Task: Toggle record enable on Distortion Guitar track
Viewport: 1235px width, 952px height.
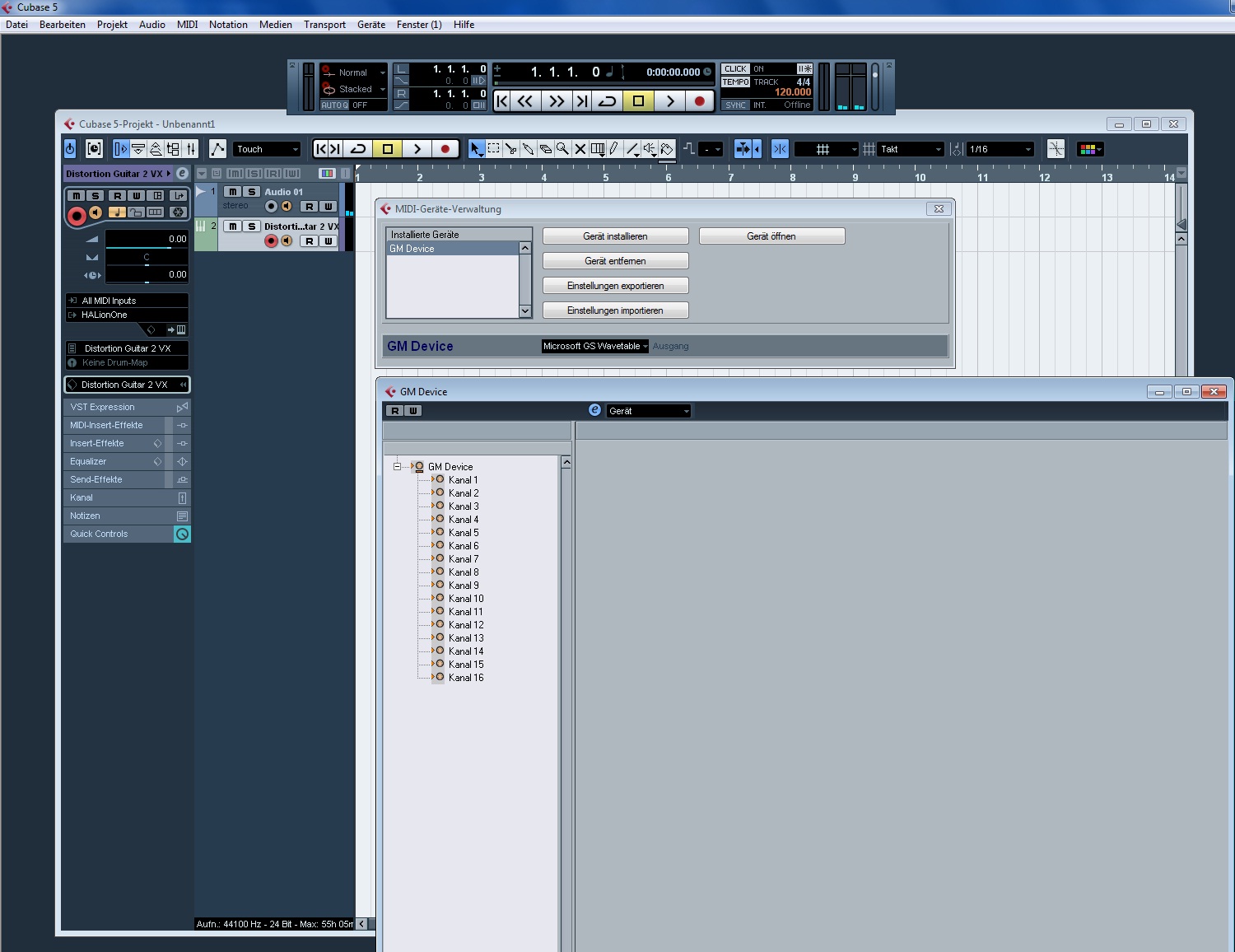Action: (x=271, y=241)
